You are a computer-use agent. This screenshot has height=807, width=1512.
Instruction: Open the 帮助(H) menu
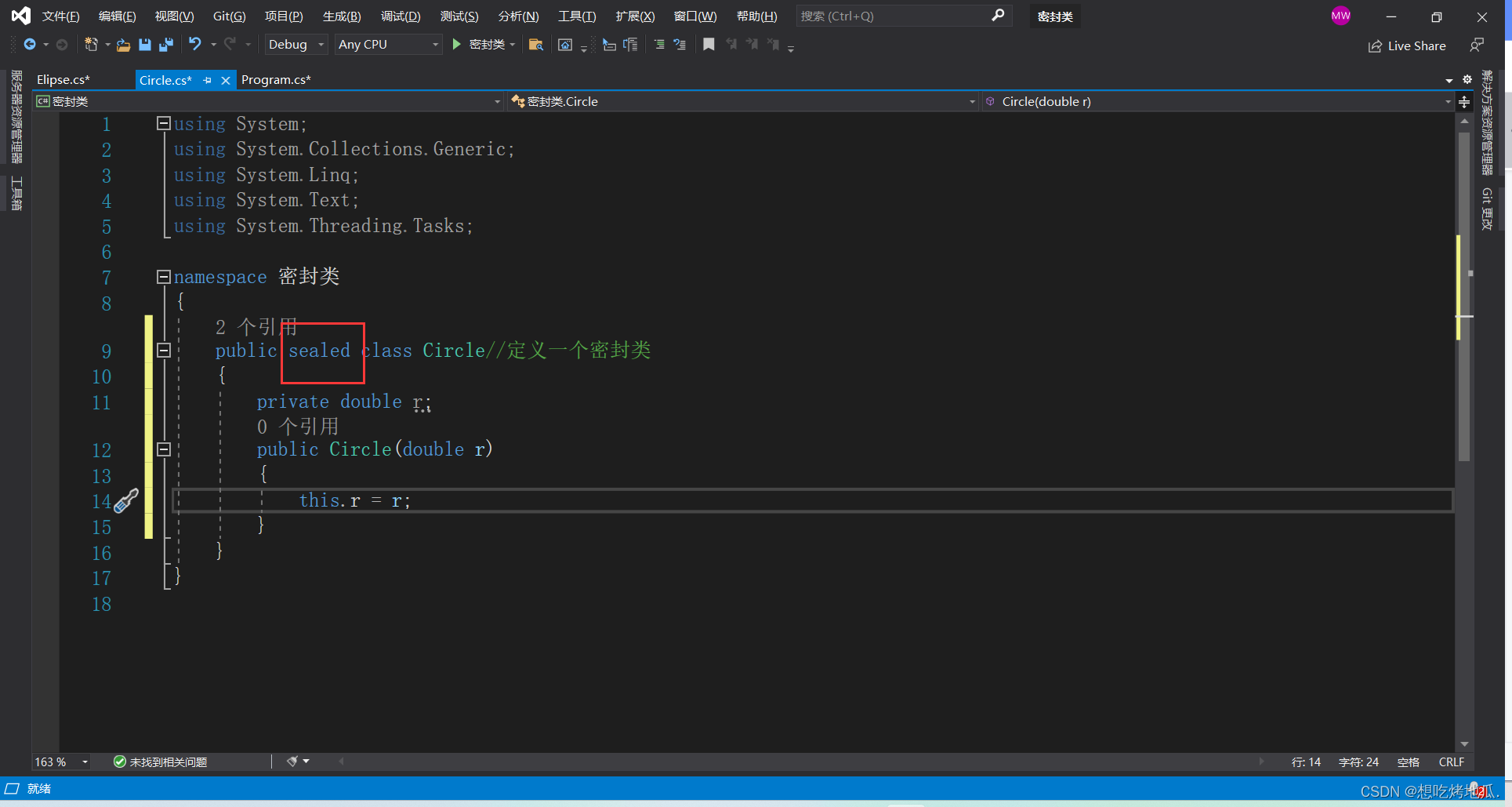click(756, 16)
